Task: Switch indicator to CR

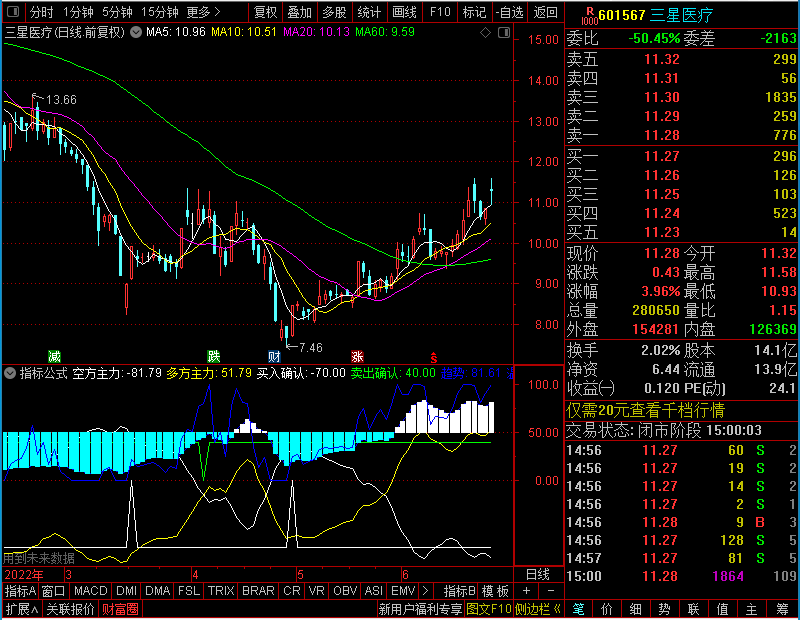Action: [x=292, y=591]
